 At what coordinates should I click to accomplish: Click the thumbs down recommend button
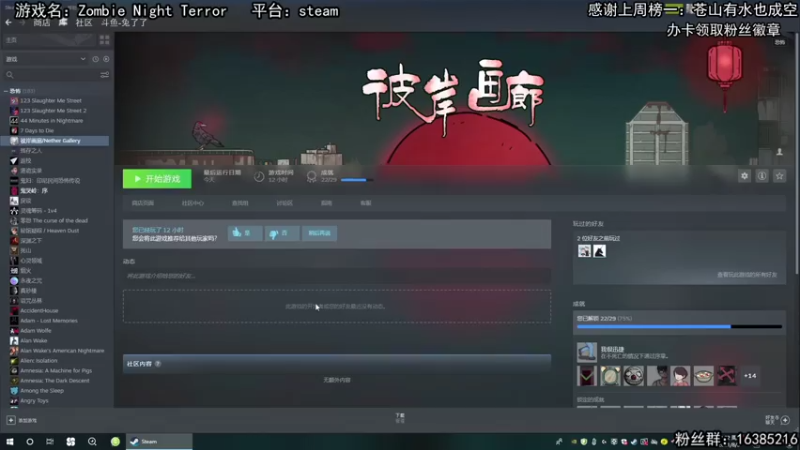(x=282, y=233)
